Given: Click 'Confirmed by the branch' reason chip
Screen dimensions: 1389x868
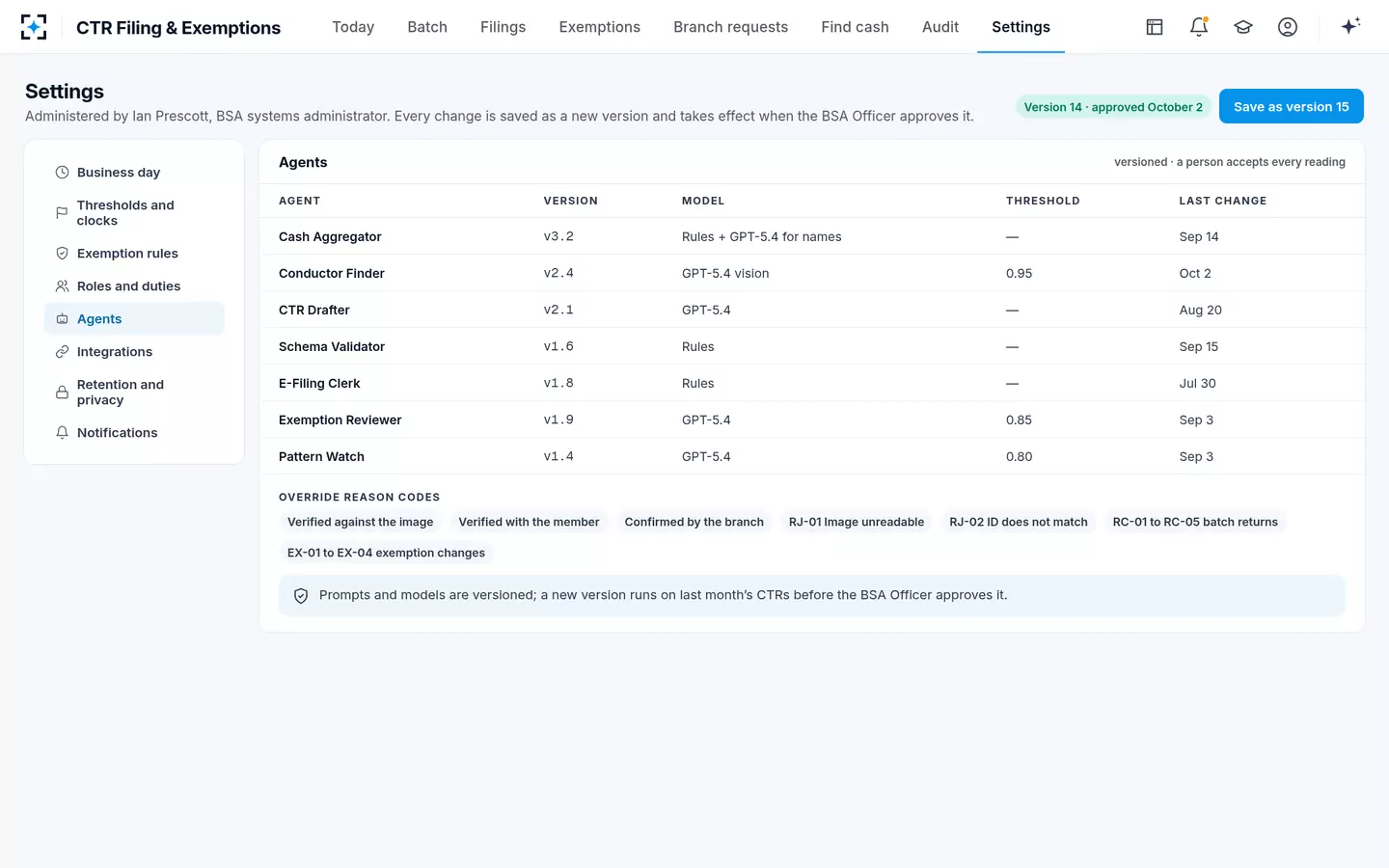Looking at the screenshot, I should 694,522.
